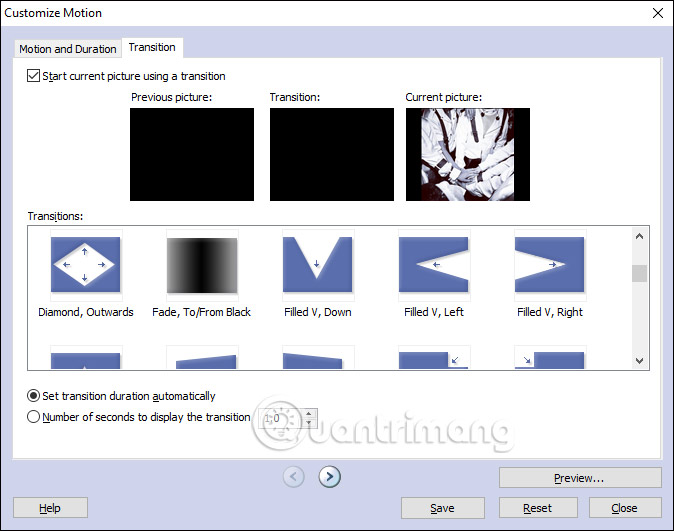Increase transition seconds with up spinner

click(309, 414)
